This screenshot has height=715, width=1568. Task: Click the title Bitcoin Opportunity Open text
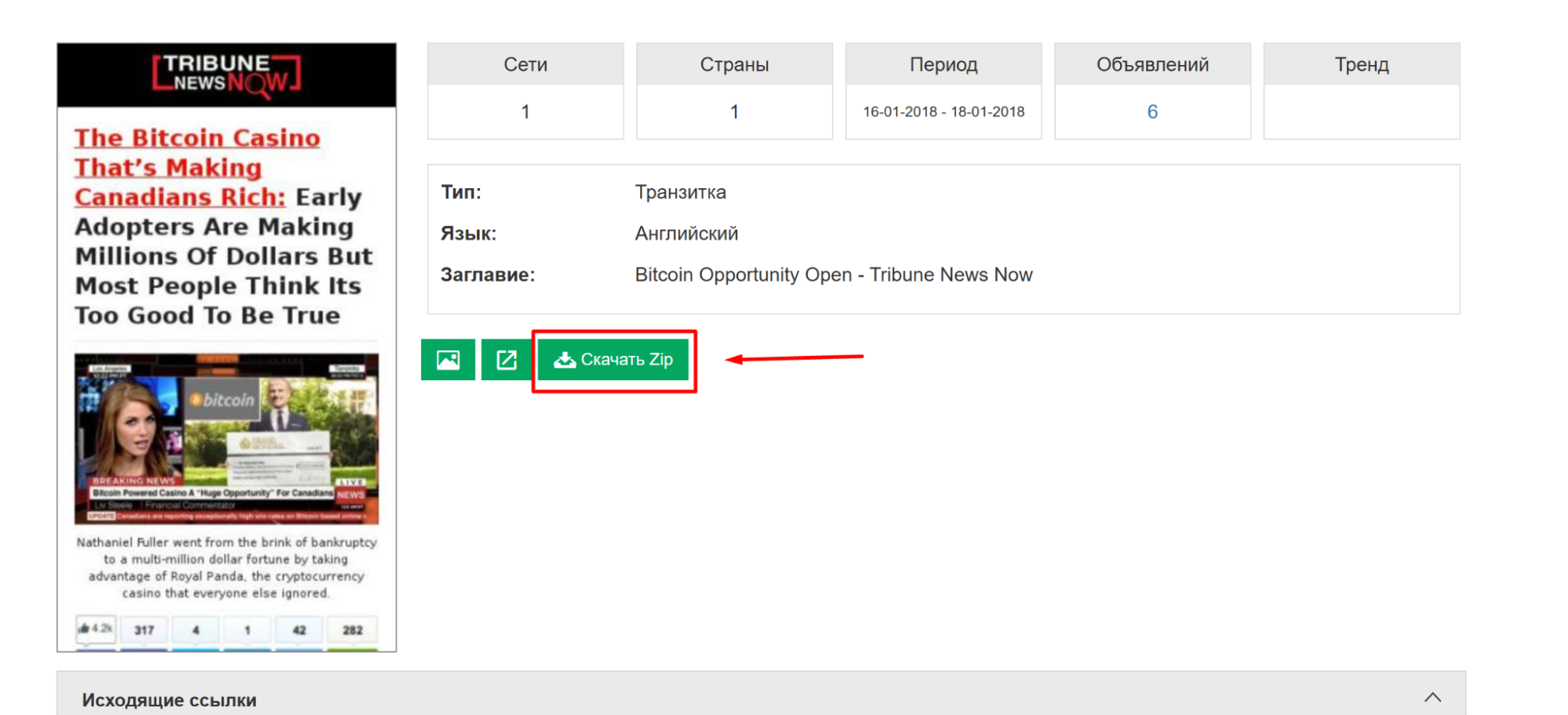pos(834,275)
